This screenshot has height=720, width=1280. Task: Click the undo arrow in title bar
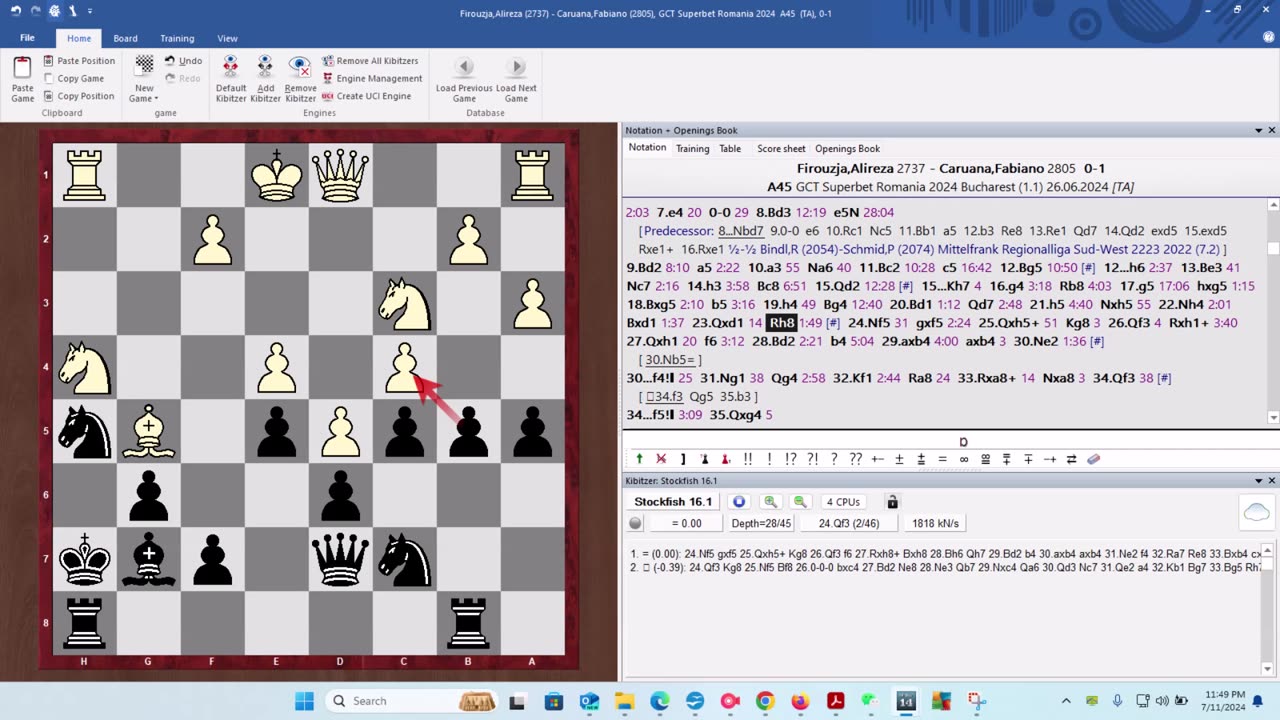pyautogui.click(x=16, y=11)
